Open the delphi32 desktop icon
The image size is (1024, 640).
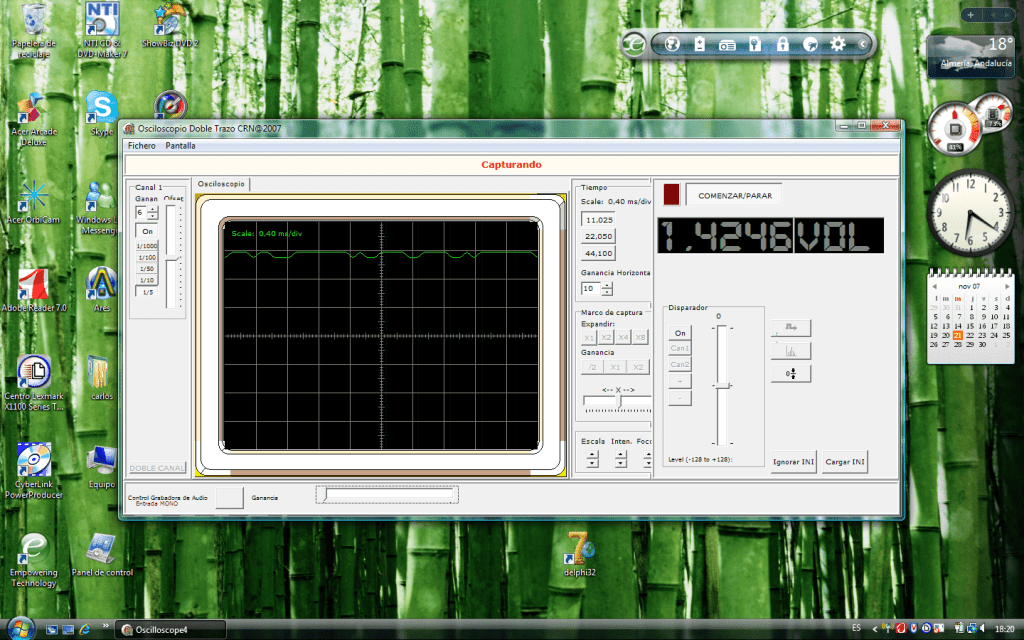[x=580, y=545]
